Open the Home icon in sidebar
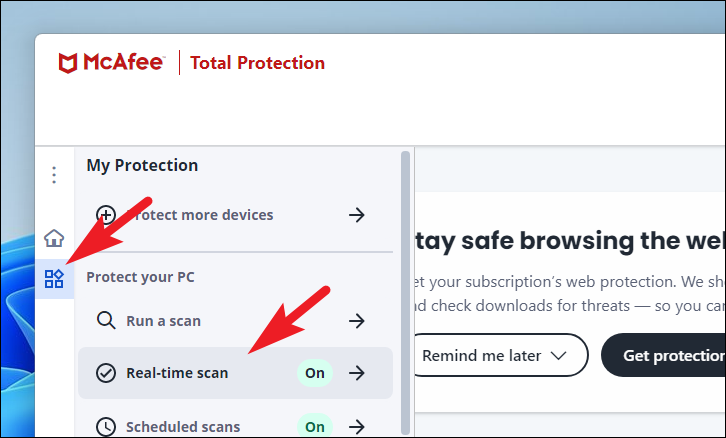The image size is (726, 438). coord(54,238)
